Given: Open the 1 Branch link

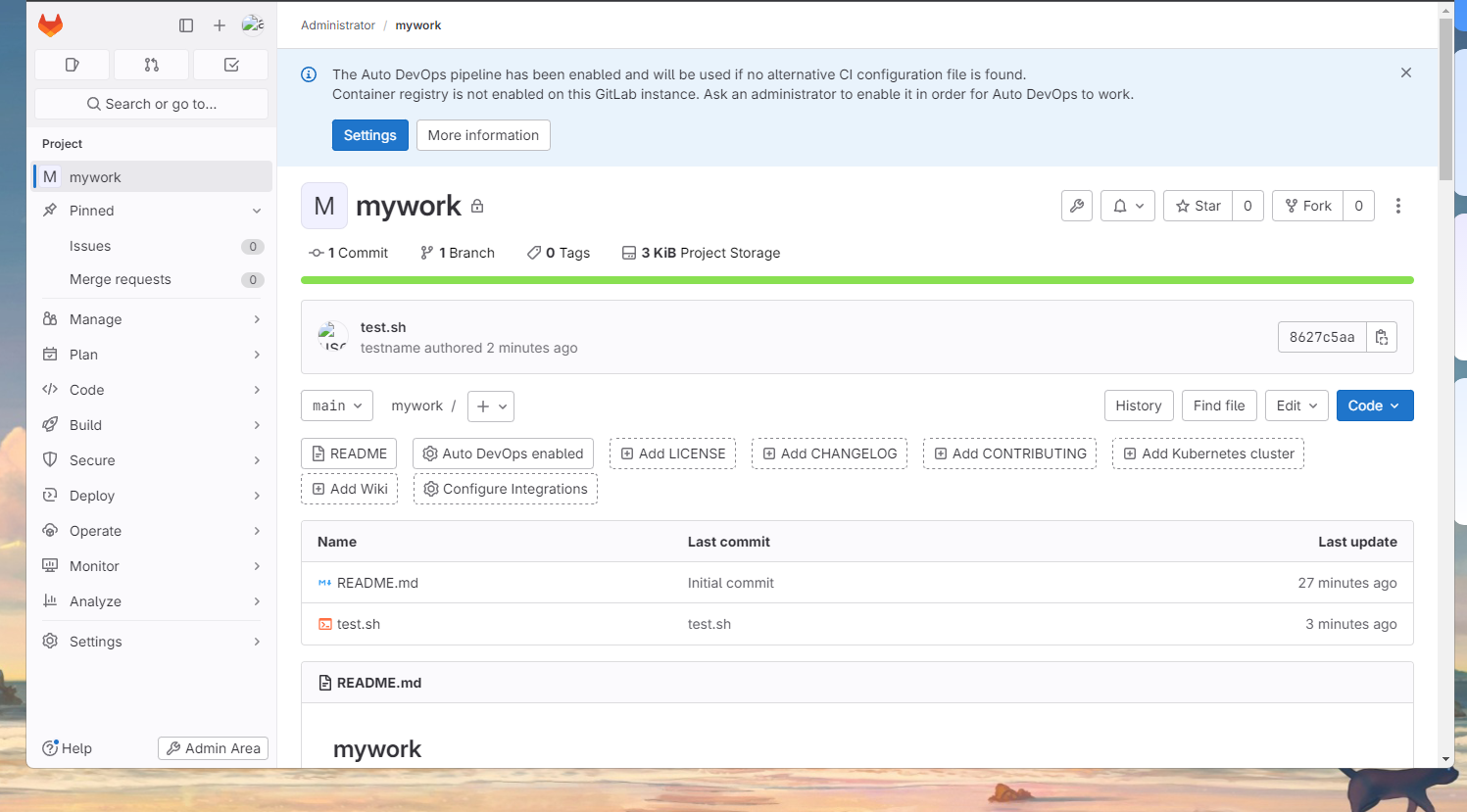Looking at the screenshot, I should 458,253.
